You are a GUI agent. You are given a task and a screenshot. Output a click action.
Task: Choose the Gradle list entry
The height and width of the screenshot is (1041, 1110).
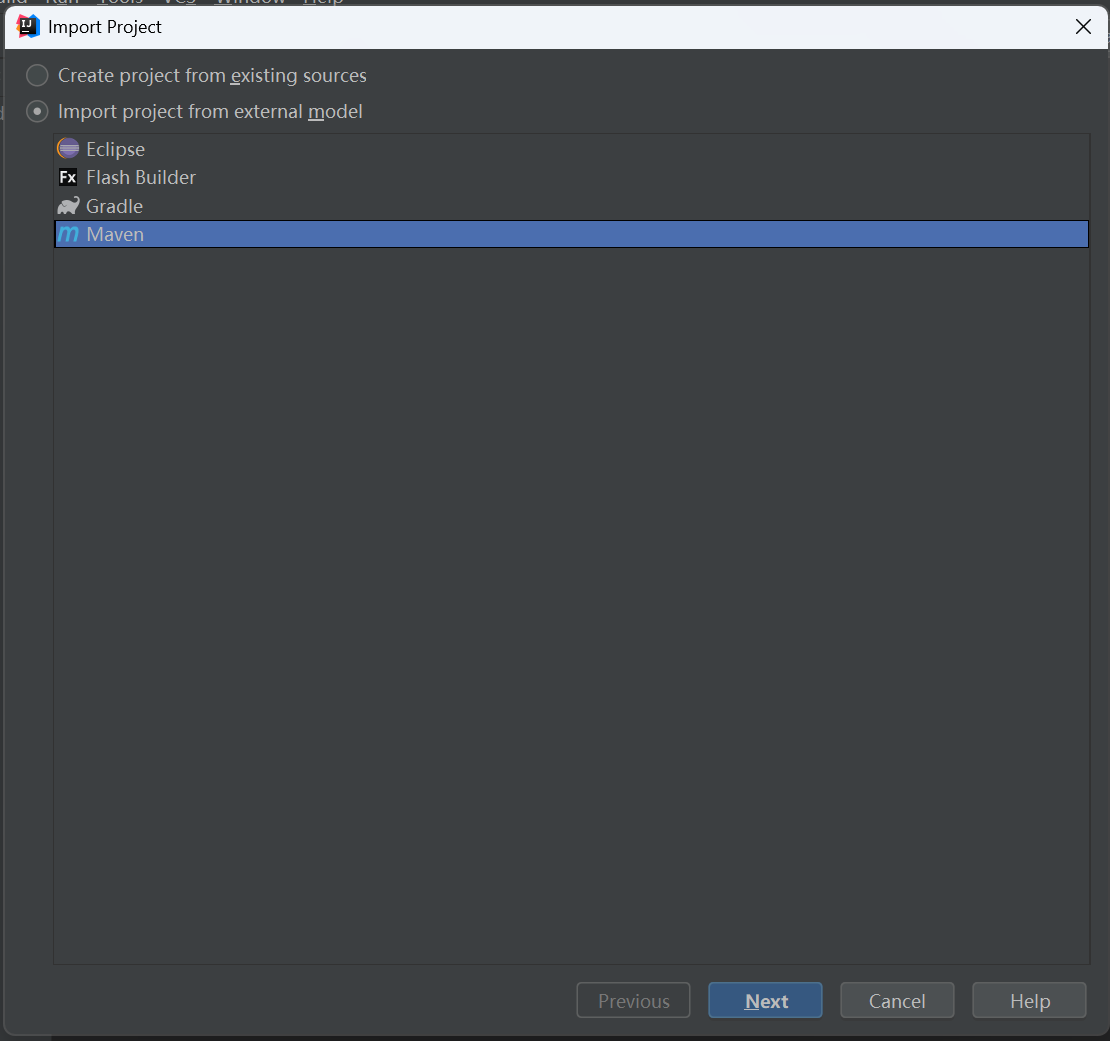pyautogui.click(x=571, y=206)
